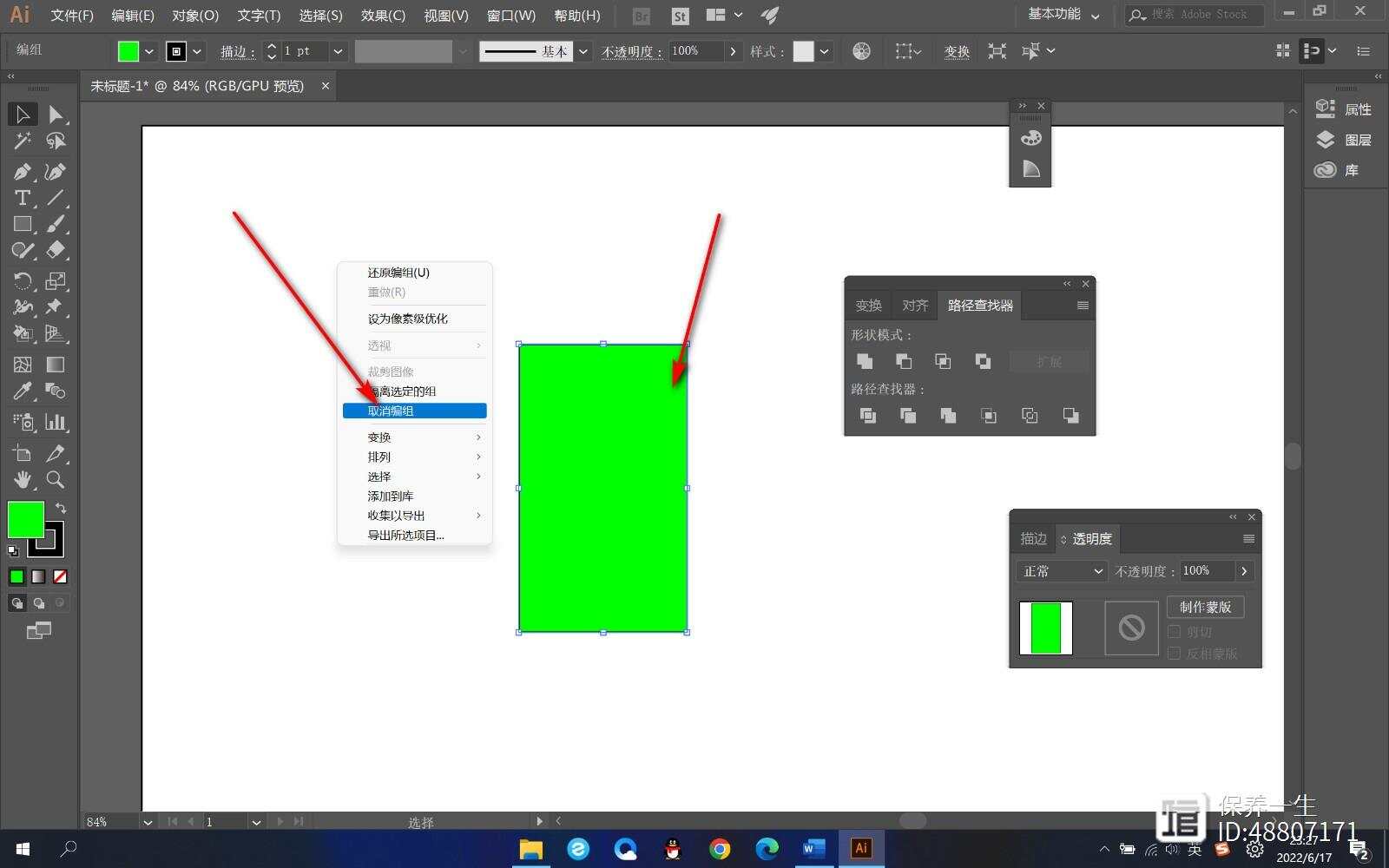Open the 对象(O) menu

tap(195, 16)
